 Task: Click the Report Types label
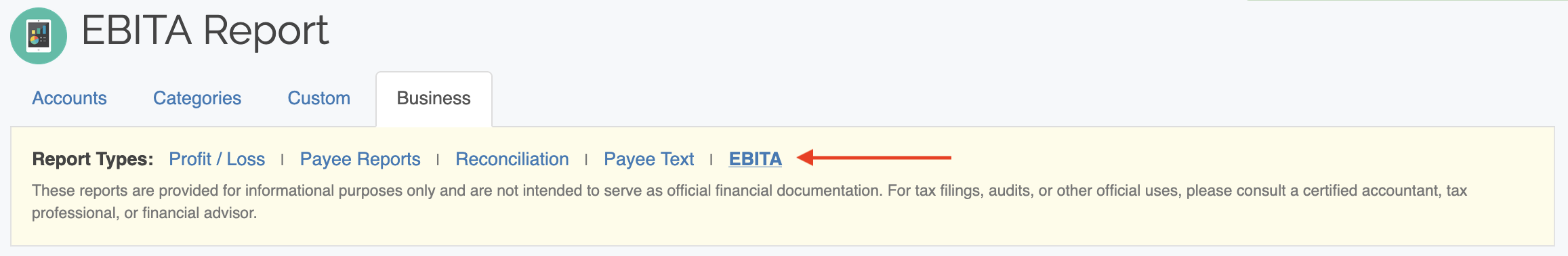pos(93,159)
